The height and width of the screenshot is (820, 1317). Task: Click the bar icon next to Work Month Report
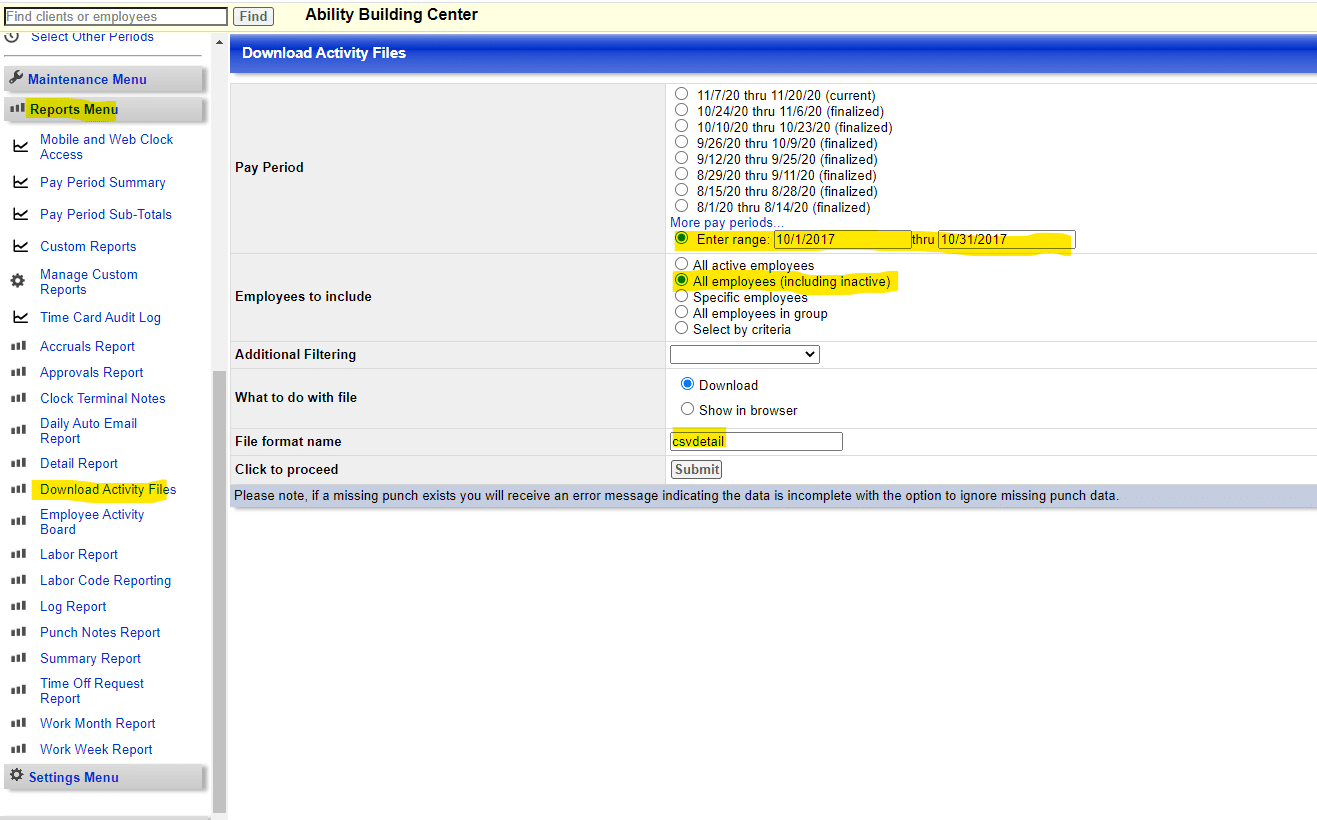tap(18, 723)
